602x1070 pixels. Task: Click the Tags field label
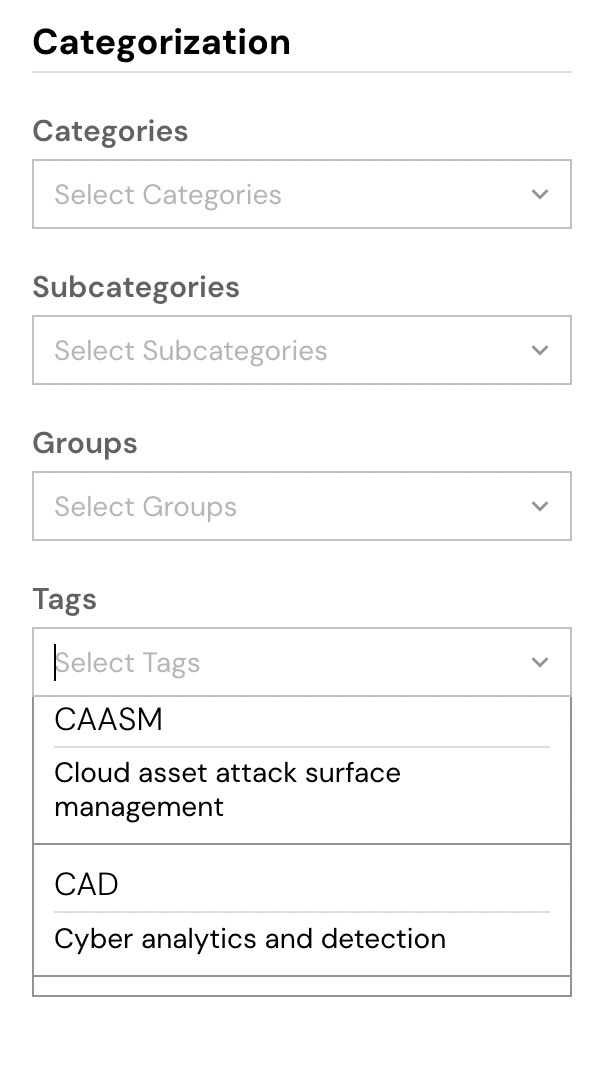coord(64,598)
